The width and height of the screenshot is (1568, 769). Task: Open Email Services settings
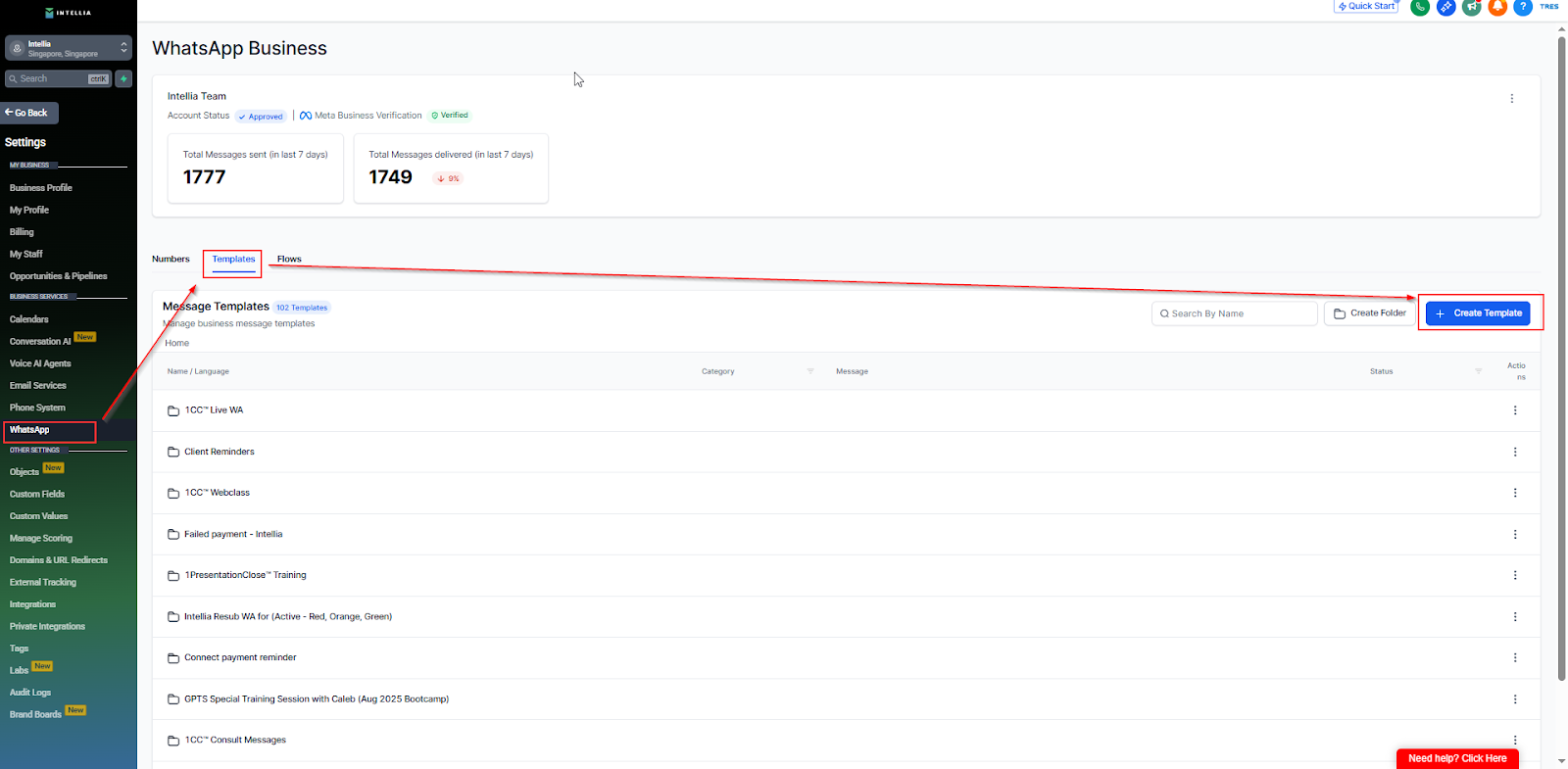38,386
